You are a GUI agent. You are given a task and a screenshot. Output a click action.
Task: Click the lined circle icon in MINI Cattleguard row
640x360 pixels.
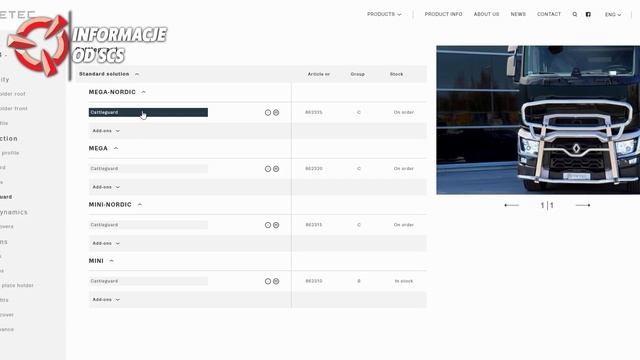(276, 281)
